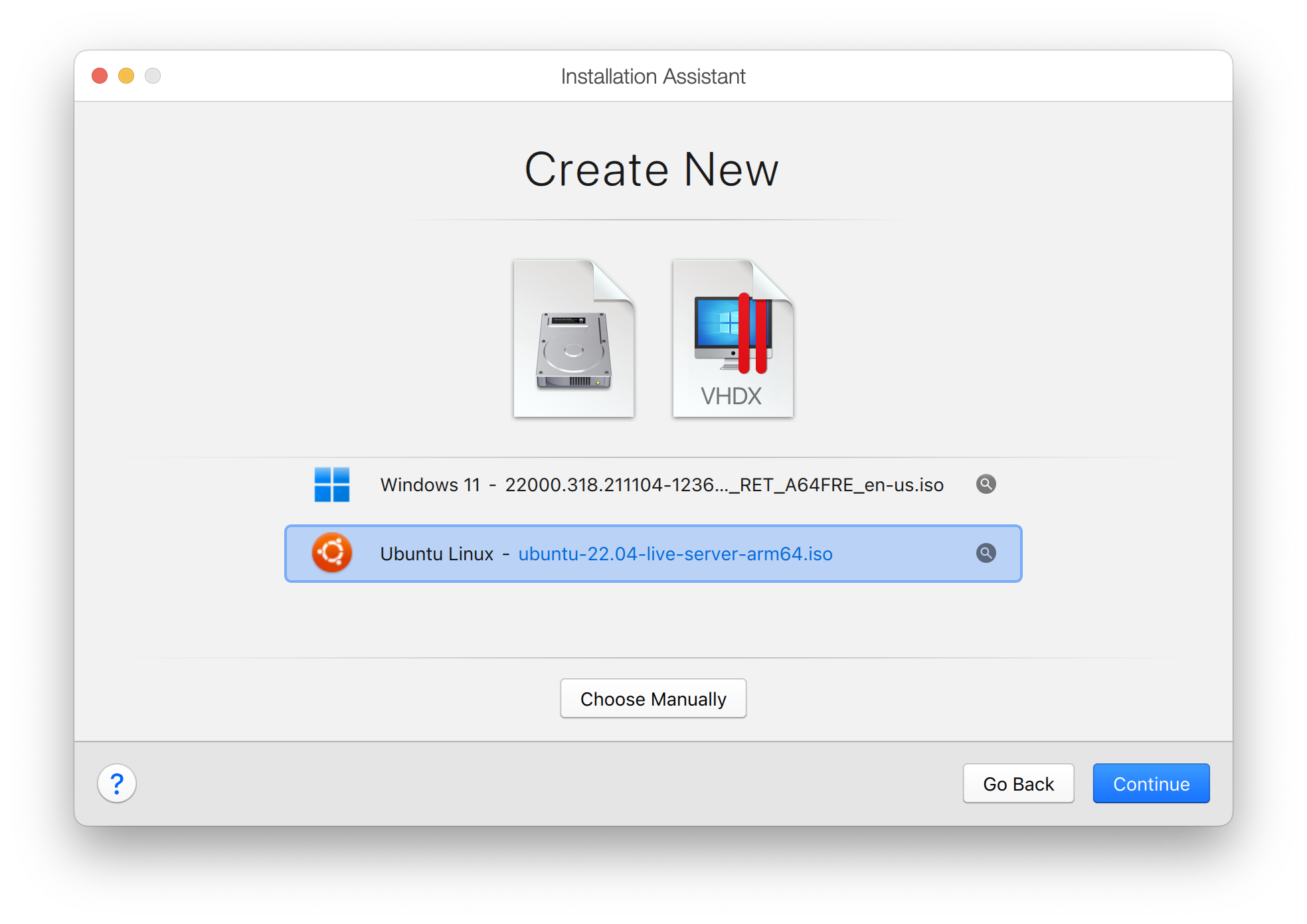Click the VHDX Parallels file icon
This screenshot has width=1307, height=924.
pyautogui.click(x=733, y=339)
